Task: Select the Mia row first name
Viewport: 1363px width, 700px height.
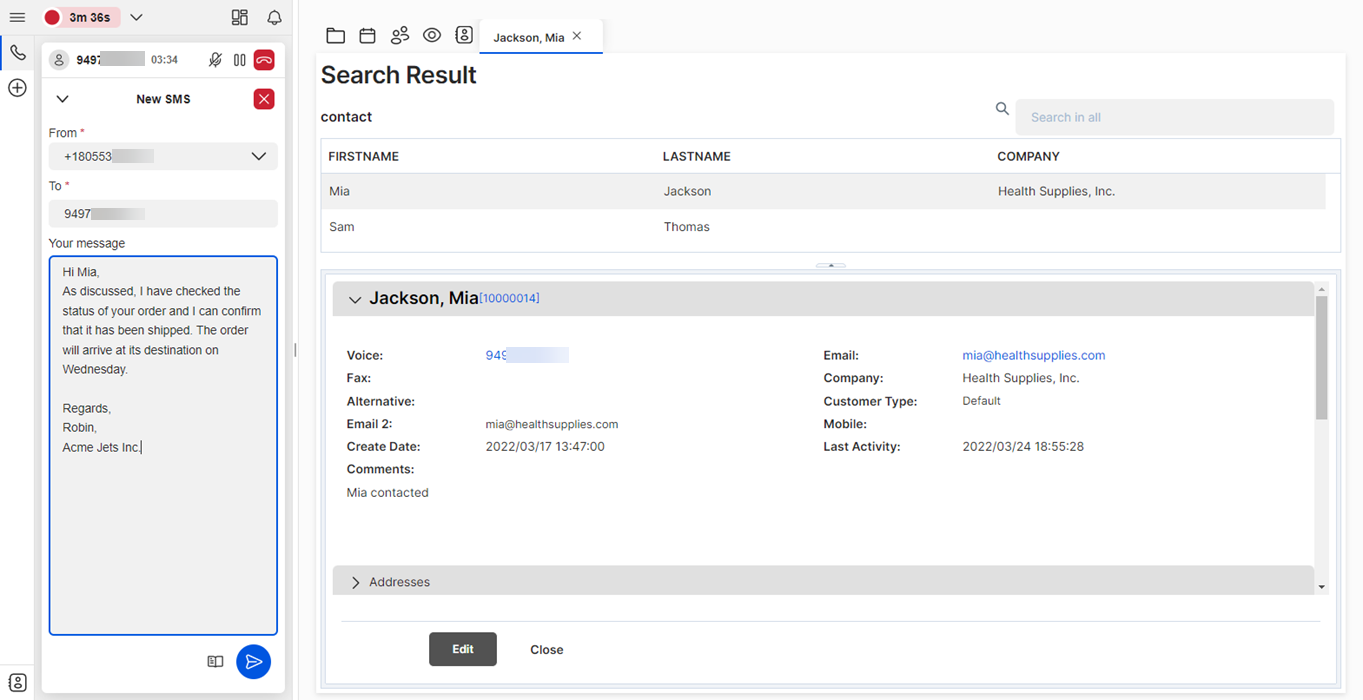Action: pyautogui.click(x=340, y=191)
